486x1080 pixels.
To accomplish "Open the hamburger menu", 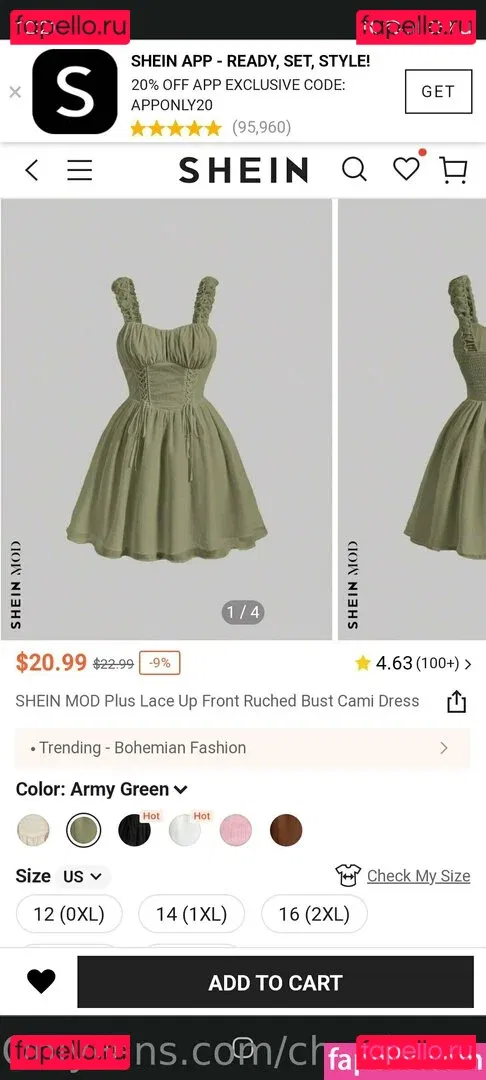I will [x=79, y=169].
